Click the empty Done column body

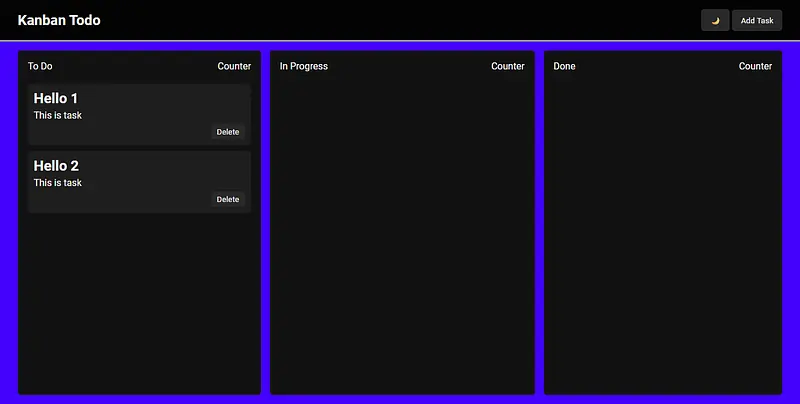662,240
